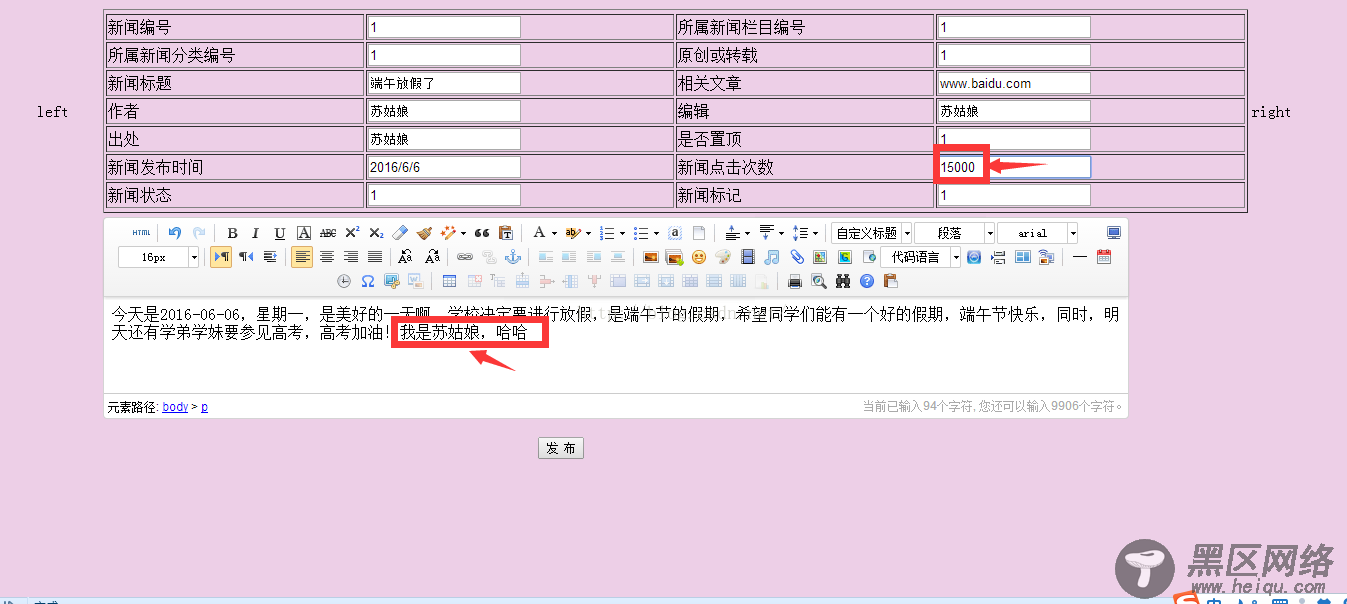
Task: Click the 新闻点击次数 field showing 15000
Action: click(1014, 167)
